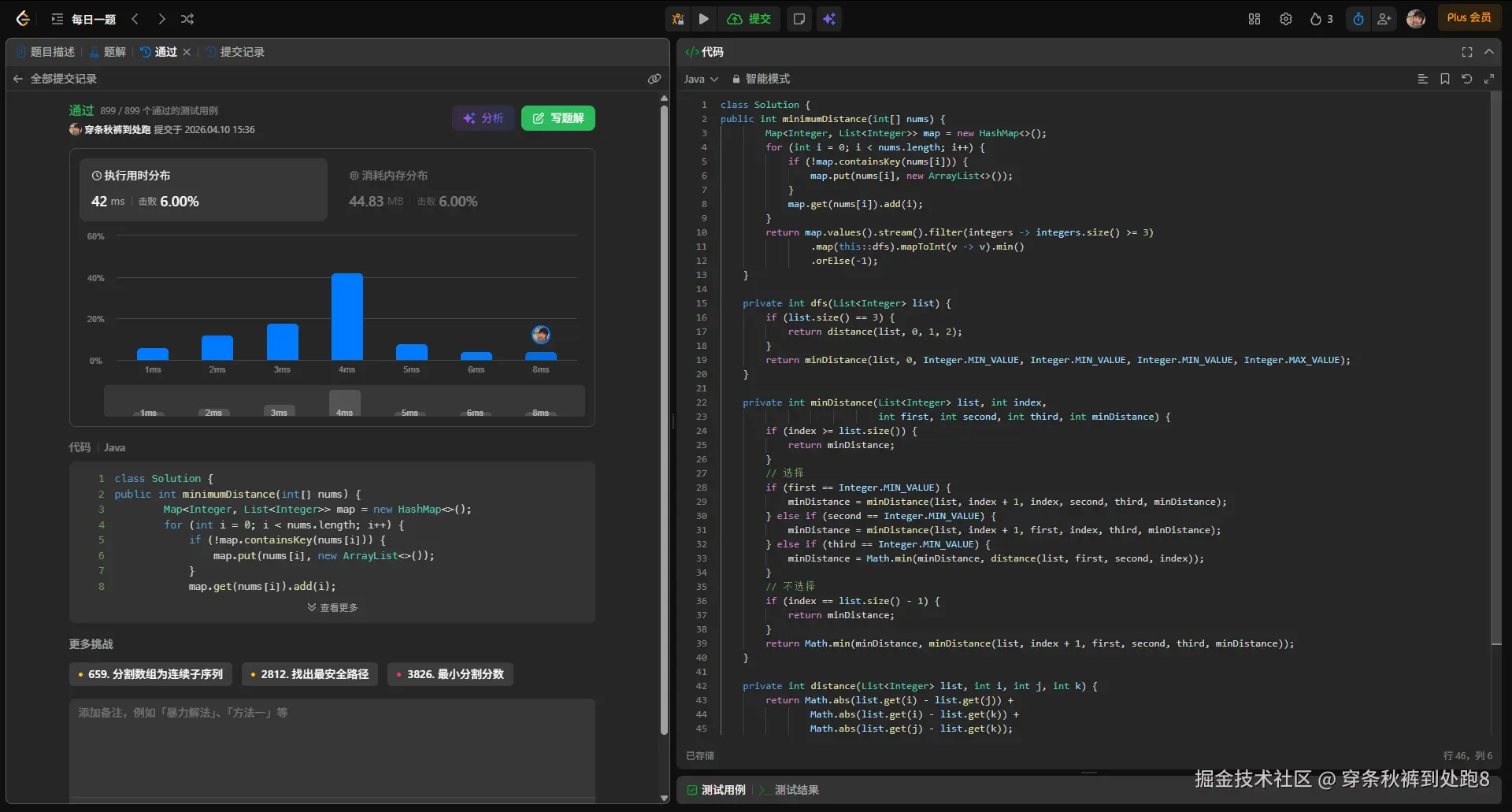Click the 已存储 saved status text
Image resolution: width=1512 pixels, height=812 pixels.
700,756
